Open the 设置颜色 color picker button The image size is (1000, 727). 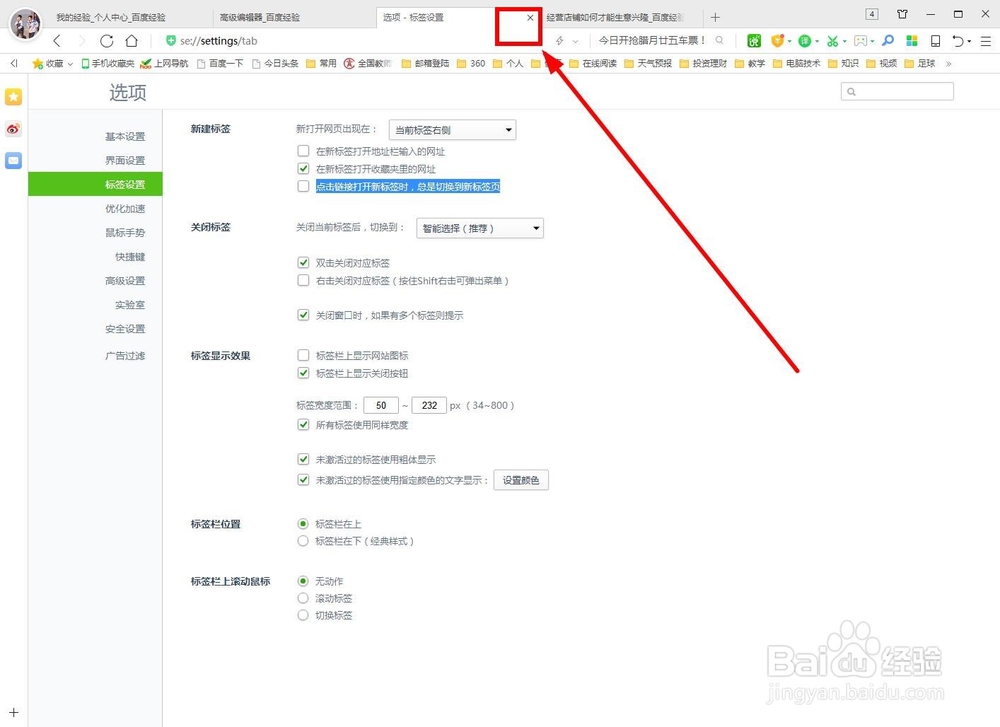[520, 479]
